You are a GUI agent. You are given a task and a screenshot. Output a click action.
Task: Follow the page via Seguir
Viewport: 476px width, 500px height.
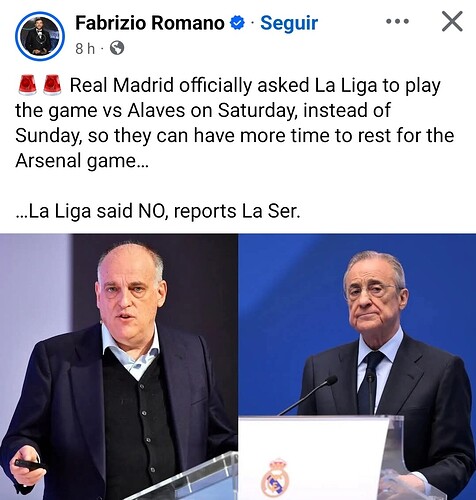(289, 23)
